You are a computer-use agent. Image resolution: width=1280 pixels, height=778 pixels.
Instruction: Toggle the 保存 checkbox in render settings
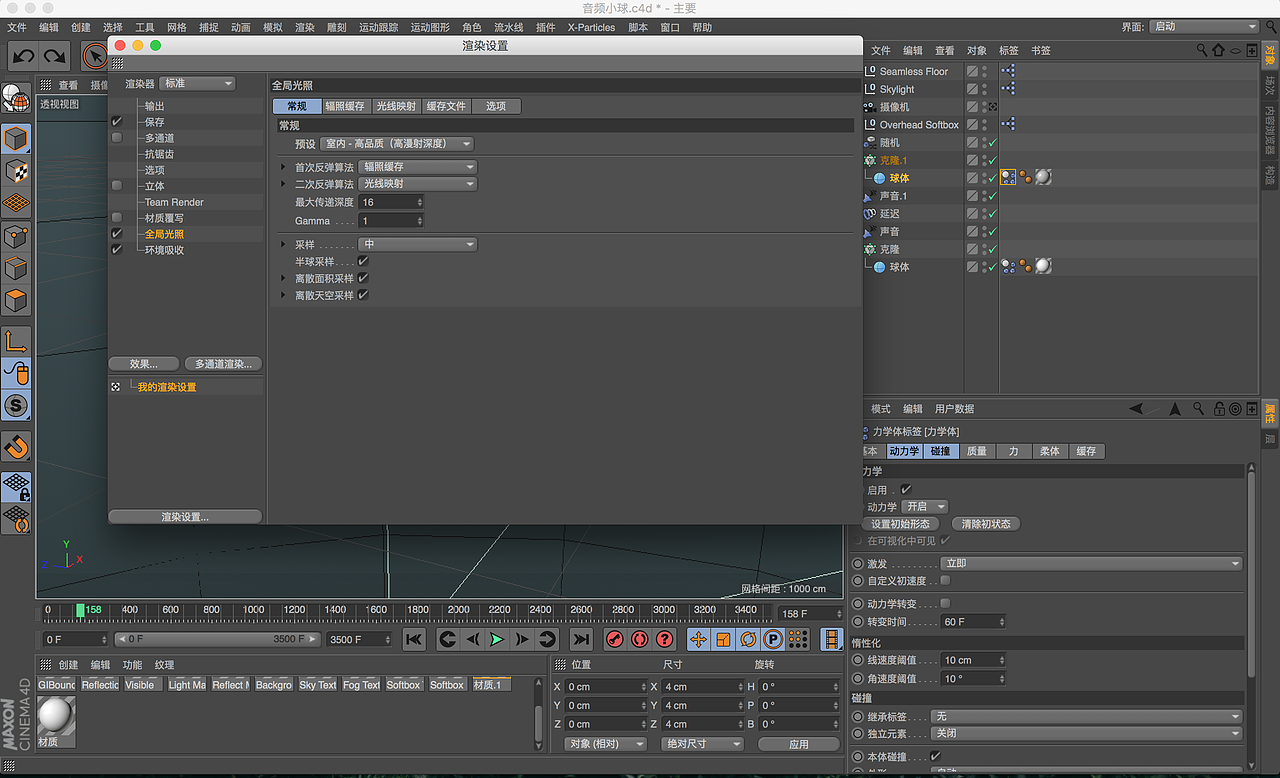117,122
